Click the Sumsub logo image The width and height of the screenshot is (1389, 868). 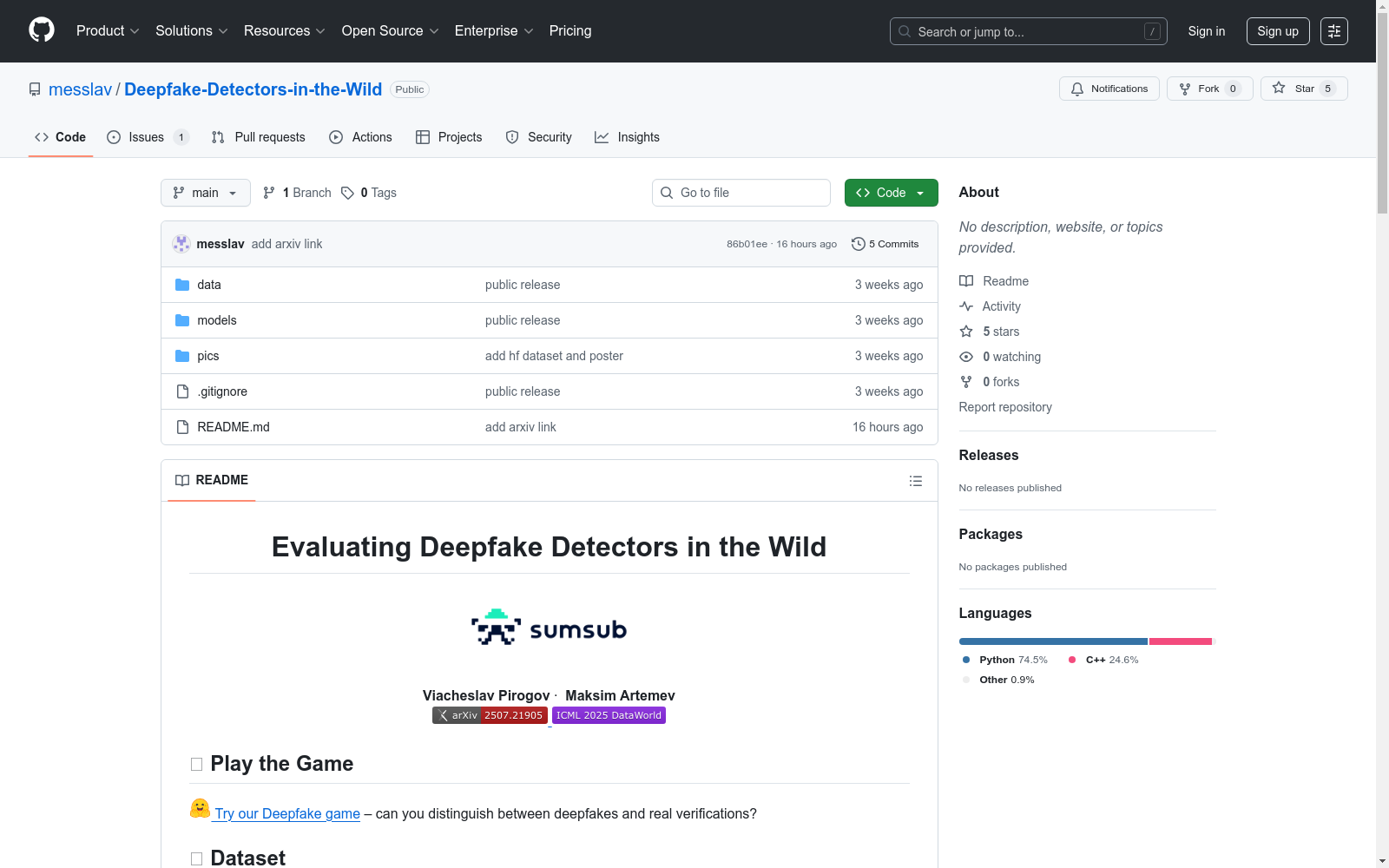pyautogui.click(x=549, y=627)
